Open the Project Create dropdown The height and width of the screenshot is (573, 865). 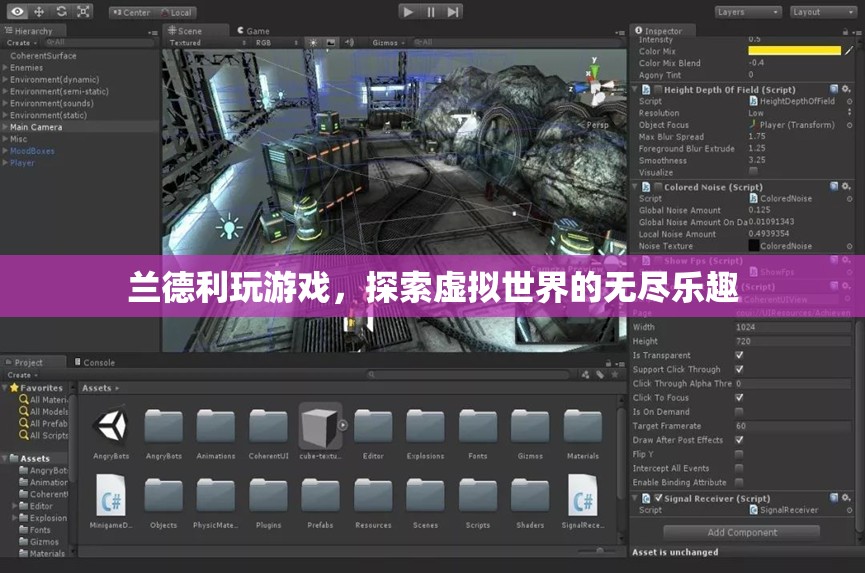[22, 374]
